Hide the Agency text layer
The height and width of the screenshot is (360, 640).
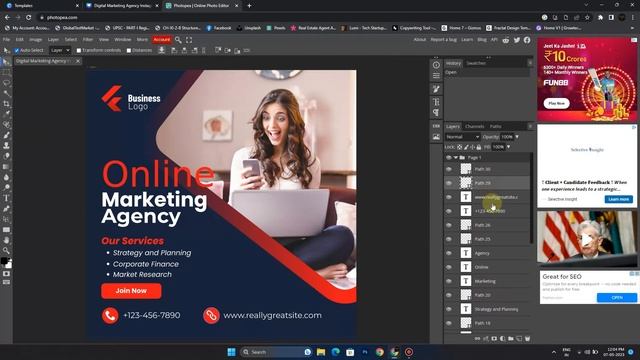click(x=449, y=253)
